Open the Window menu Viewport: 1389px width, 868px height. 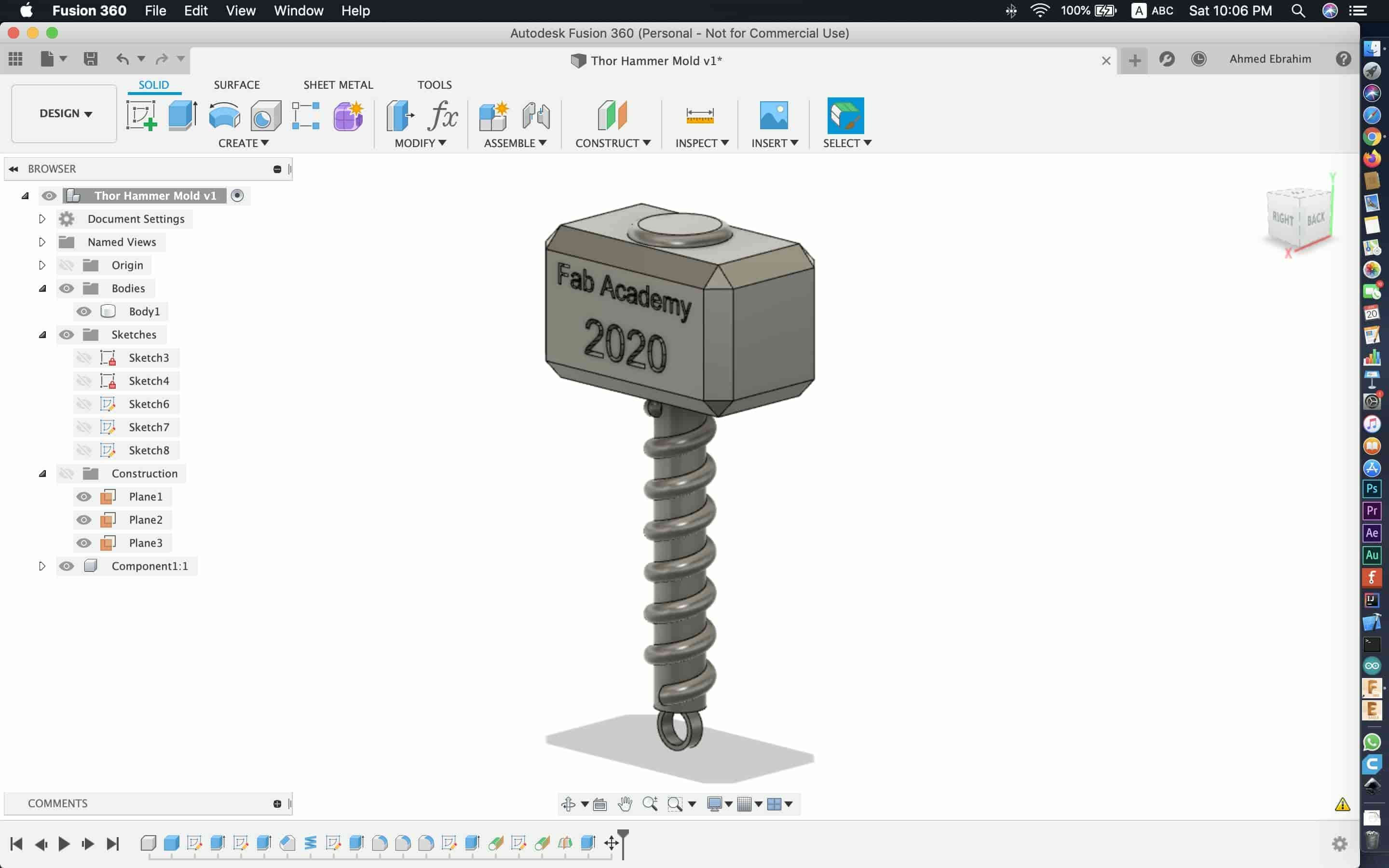pyautogui.click(x=299, y=10)
